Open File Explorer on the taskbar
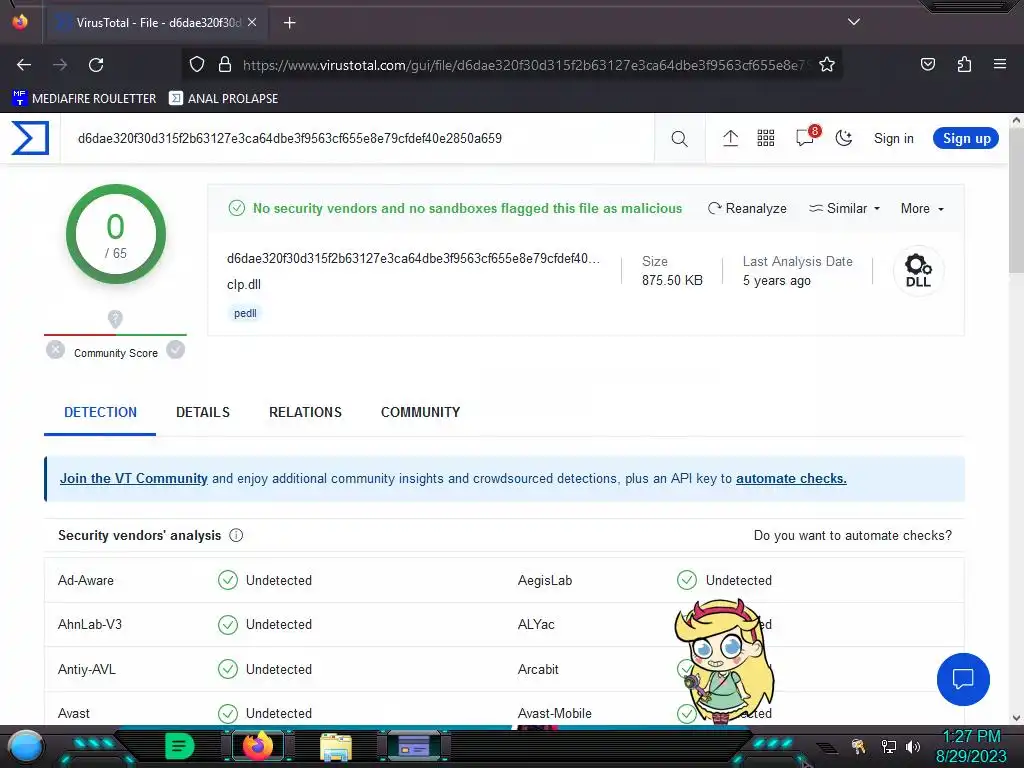1024x768 pixels. (336, 746)
